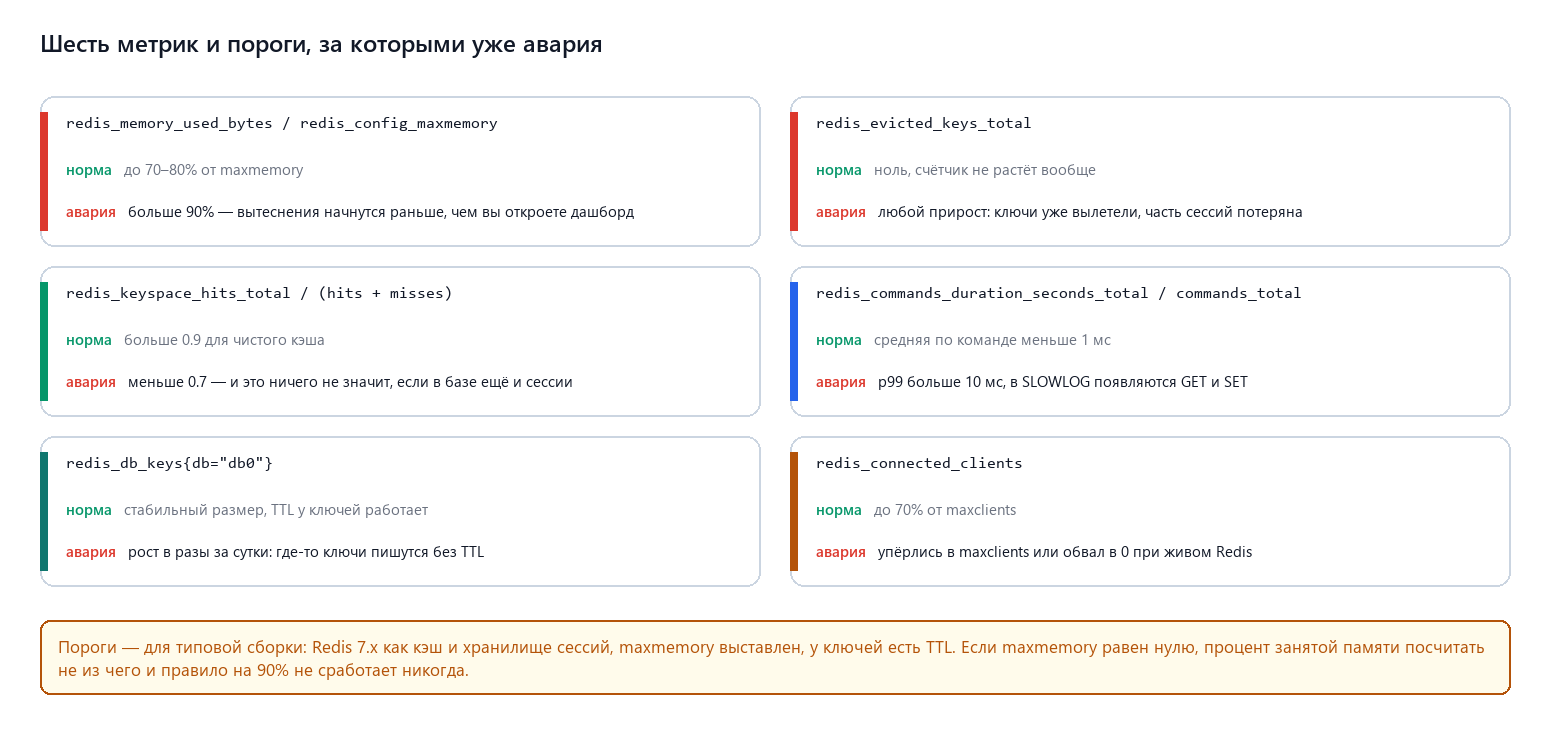This screenshot has height=734, width=1550.
Task: Select metric name redis_memory_used_bytes / redis_config_maxmemory
Action: (x=282, y=123)
